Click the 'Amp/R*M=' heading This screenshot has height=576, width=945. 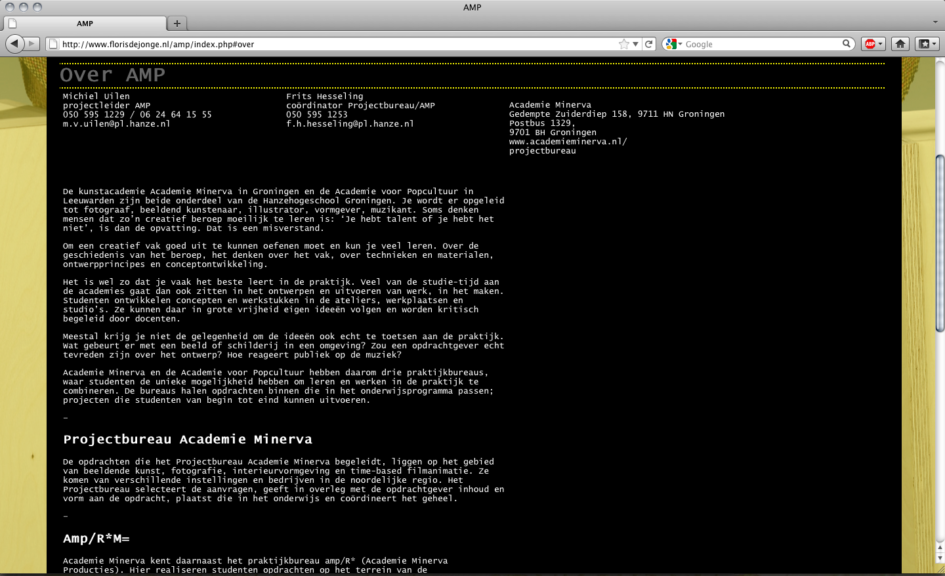point(96,538)
